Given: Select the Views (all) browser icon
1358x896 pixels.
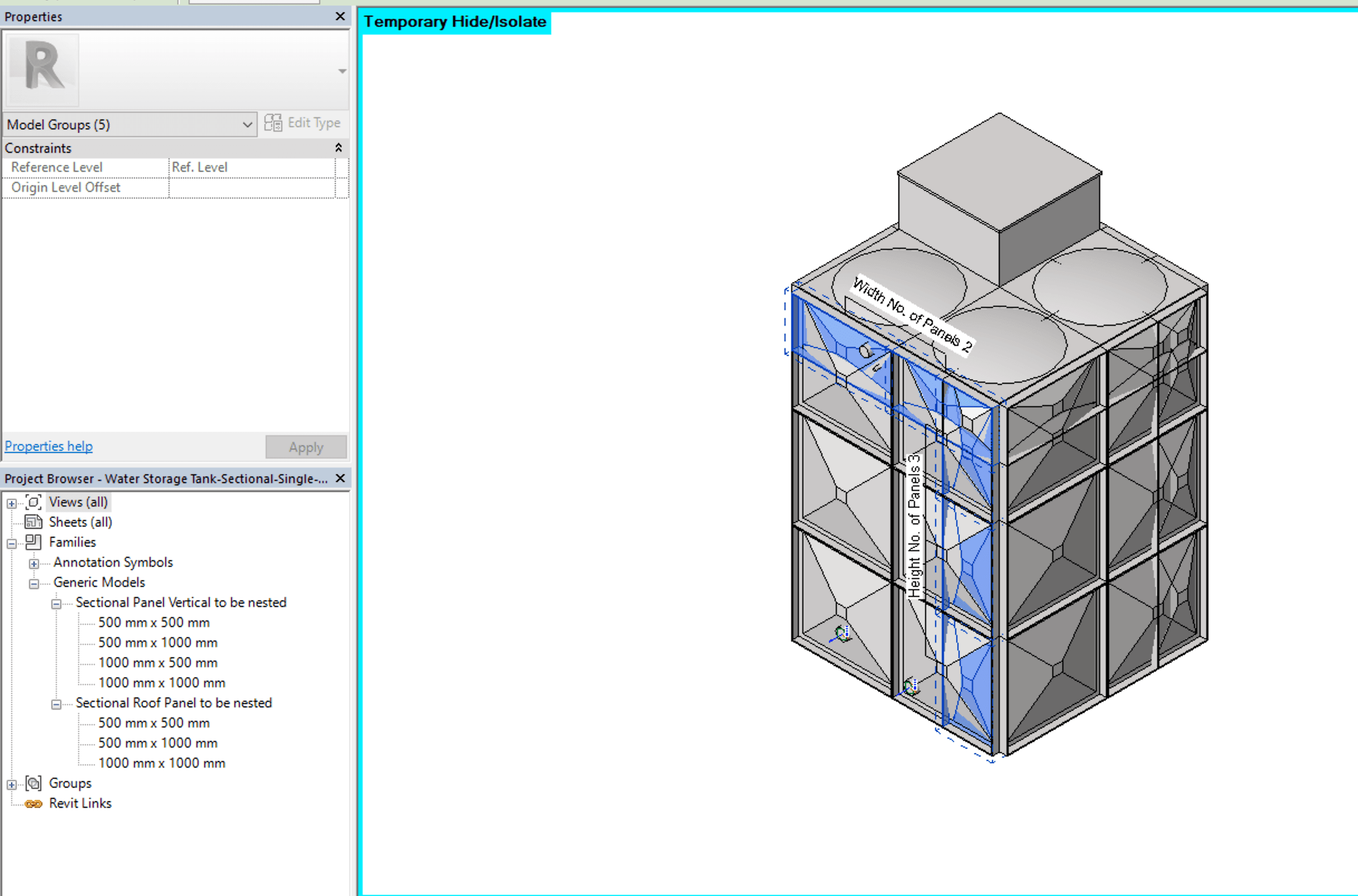Looking at the screenshot, I should click(x=33, y=502).
